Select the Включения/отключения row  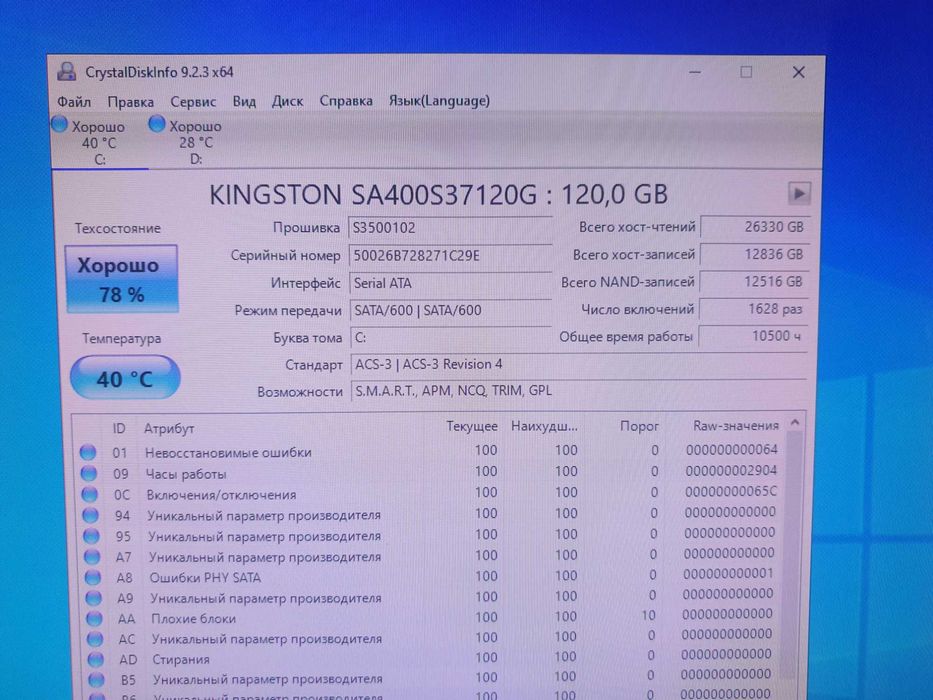click(x=430, y=493)
